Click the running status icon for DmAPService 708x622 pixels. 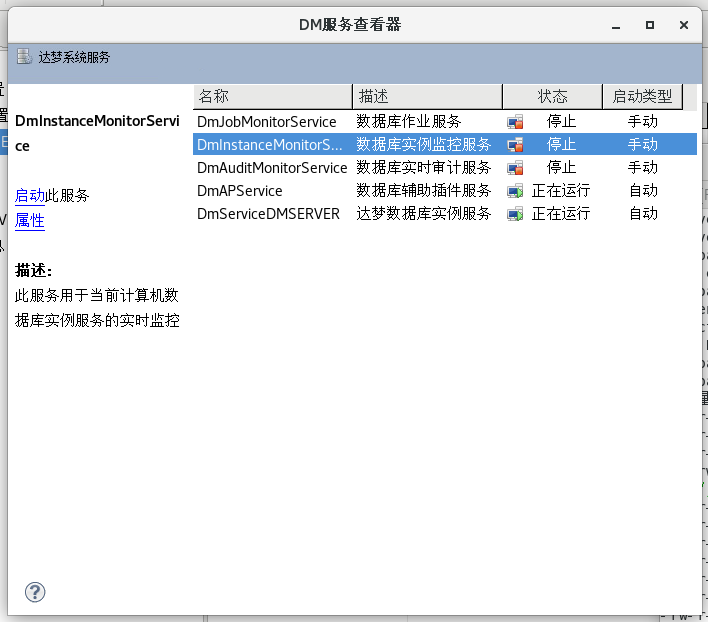coord(515,191)
